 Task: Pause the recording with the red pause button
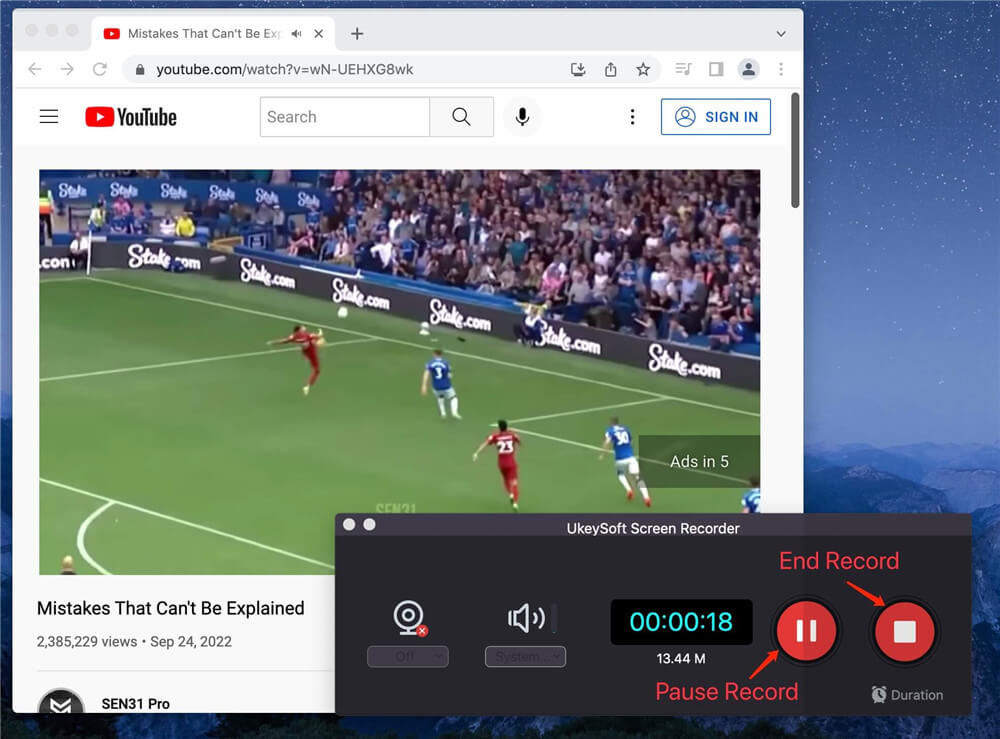[x=806, y=631]
